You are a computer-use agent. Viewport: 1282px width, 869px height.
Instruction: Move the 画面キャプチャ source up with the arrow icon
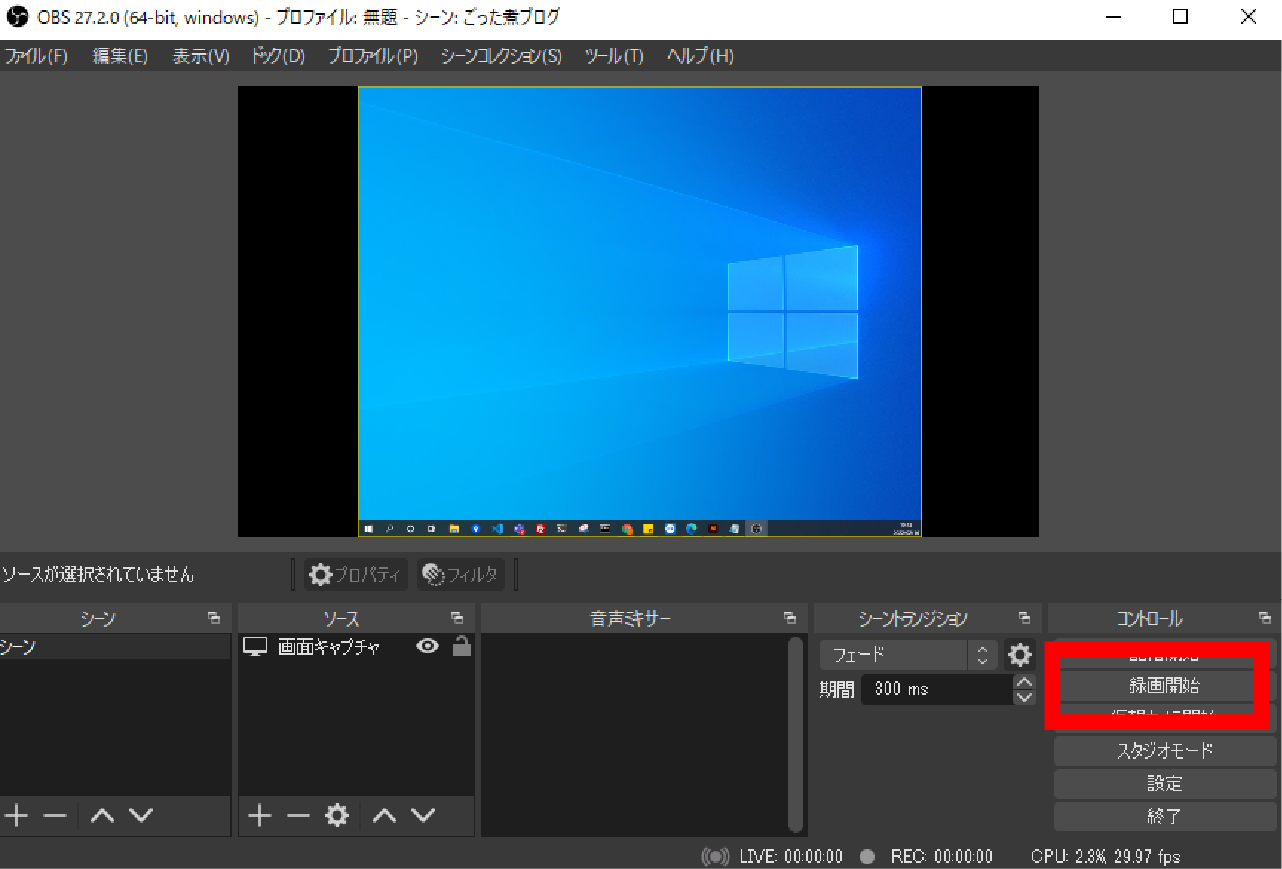384,816
